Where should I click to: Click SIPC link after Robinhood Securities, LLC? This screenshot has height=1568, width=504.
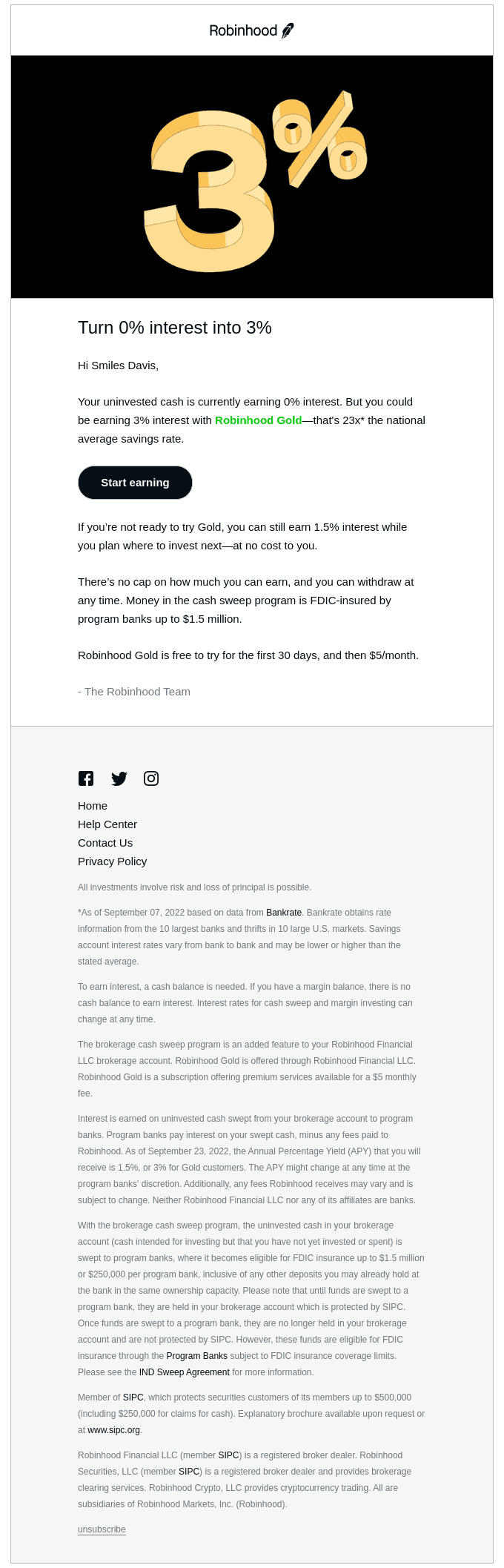tap(190, 1472)
